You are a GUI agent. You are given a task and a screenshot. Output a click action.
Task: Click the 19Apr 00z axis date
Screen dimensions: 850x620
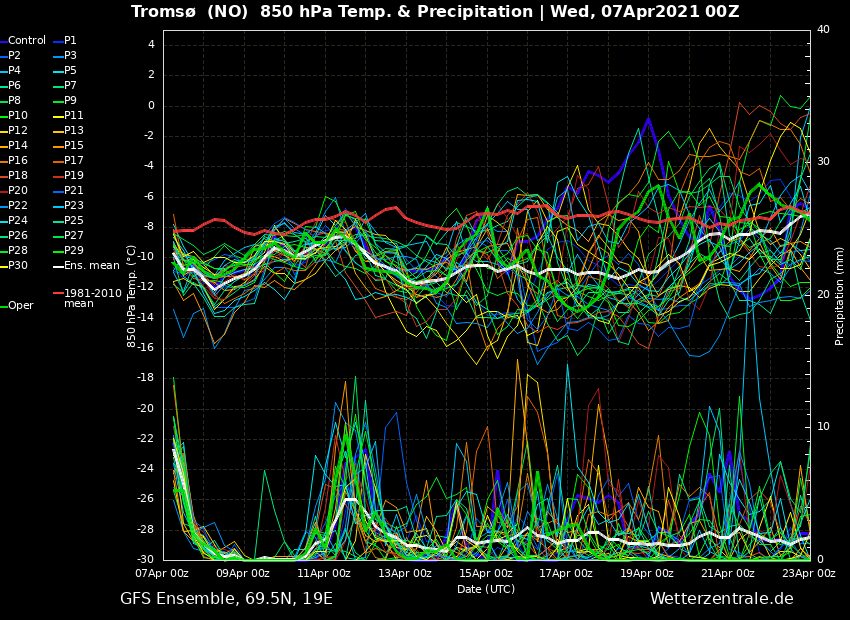click(649, 573)
